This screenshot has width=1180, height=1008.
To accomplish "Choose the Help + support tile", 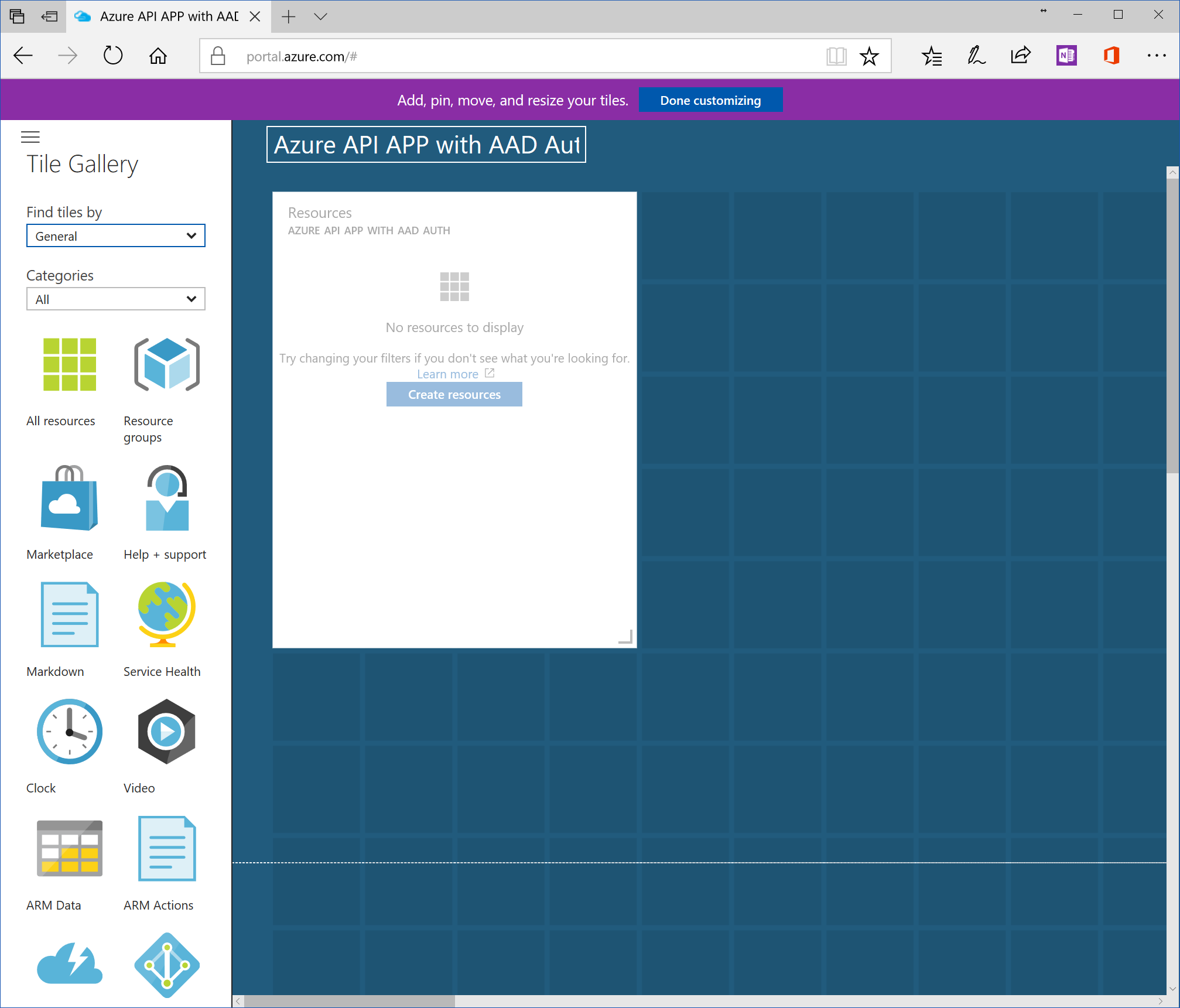I will (167, 498).
